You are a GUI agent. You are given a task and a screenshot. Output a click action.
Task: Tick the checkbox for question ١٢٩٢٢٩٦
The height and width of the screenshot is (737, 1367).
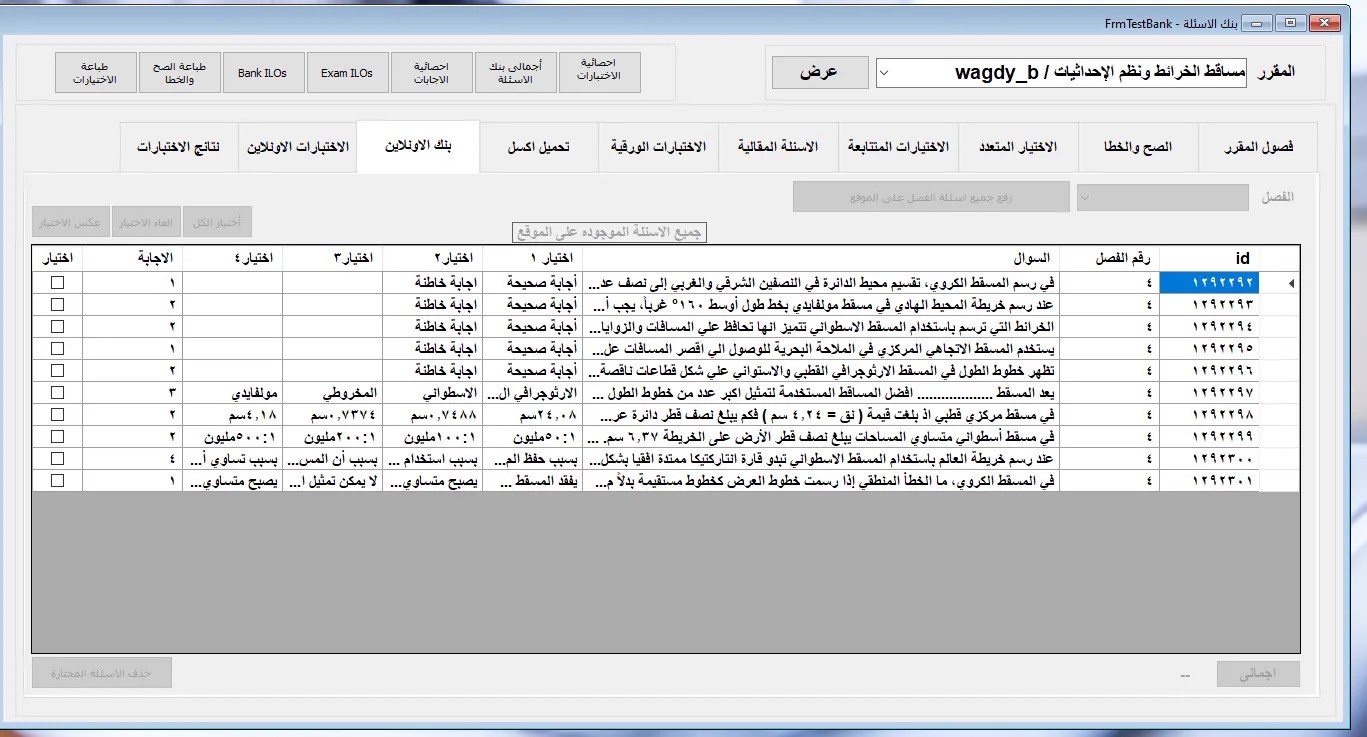tap(57, 371)
